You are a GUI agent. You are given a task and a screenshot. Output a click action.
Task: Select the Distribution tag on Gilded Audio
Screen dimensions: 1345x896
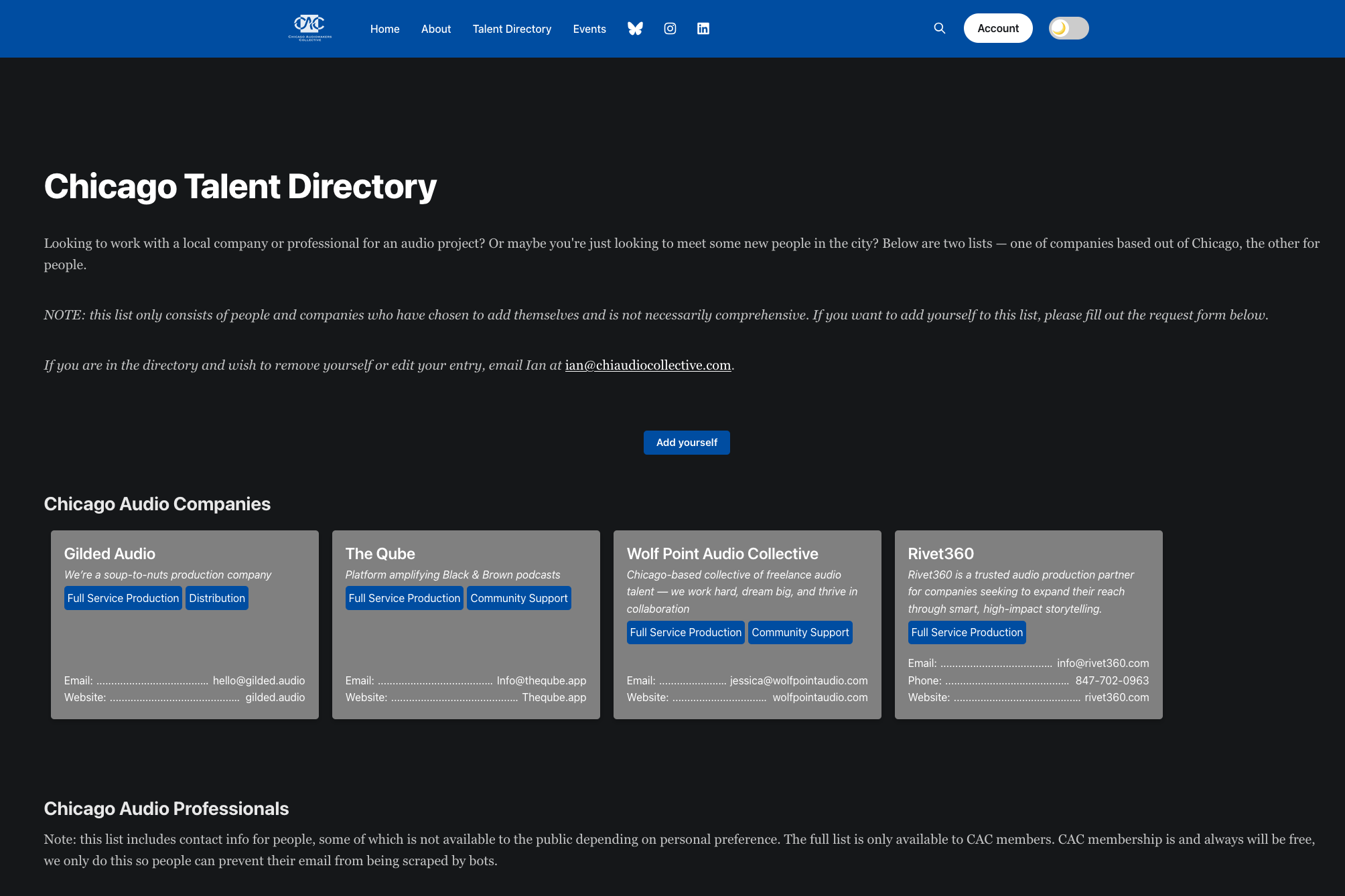pyautogui.click(x=217, y=598)
